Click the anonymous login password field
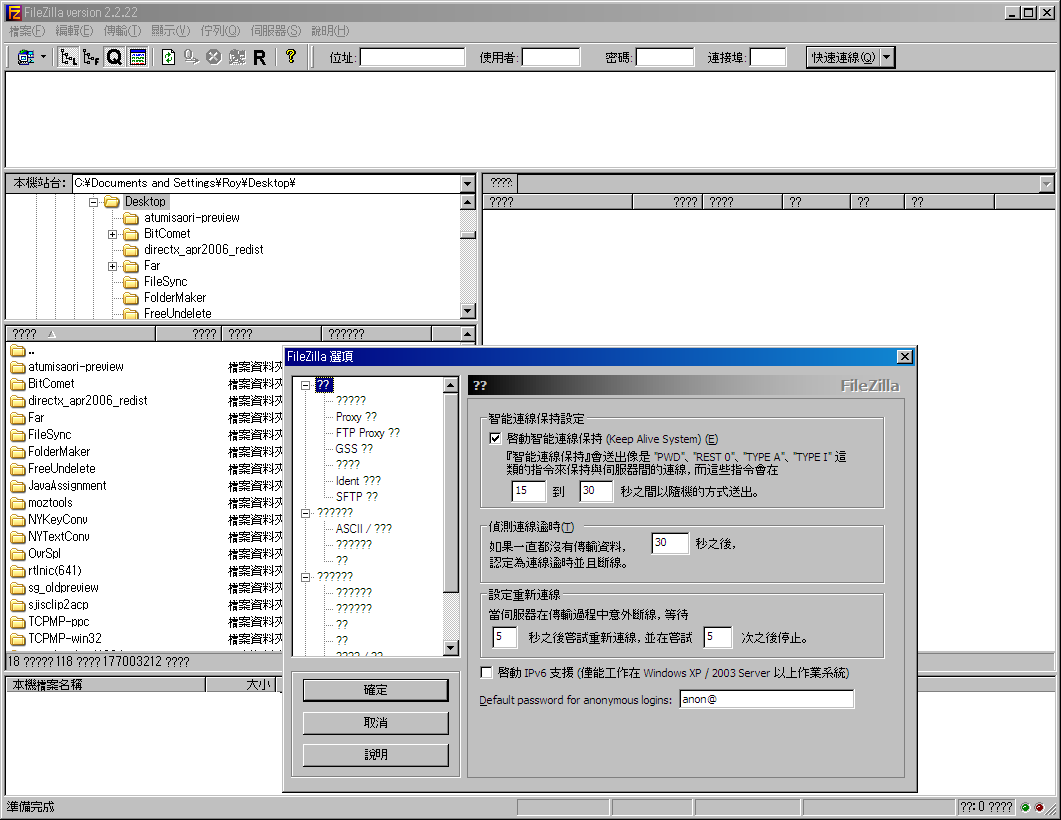1061x820 pixels. pos(766,699)
